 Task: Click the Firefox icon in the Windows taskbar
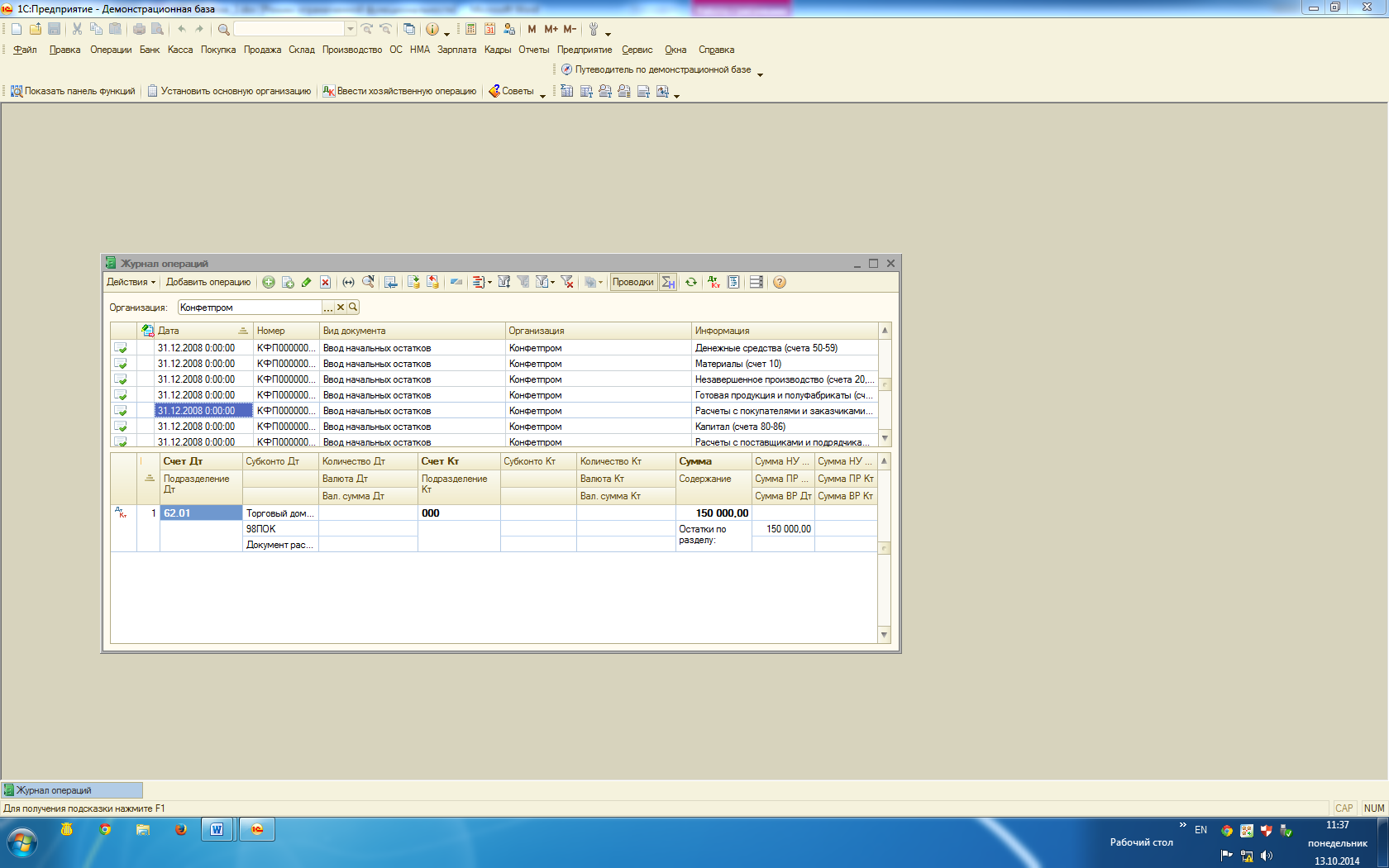pyautogui.click(x=180, y=829)
